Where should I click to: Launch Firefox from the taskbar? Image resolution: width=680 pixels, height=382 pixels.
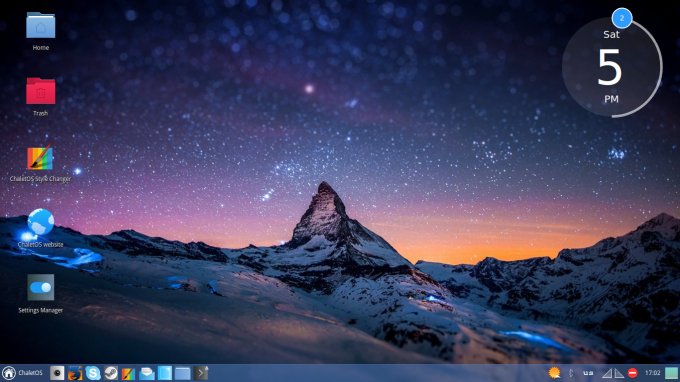point(75,373)
